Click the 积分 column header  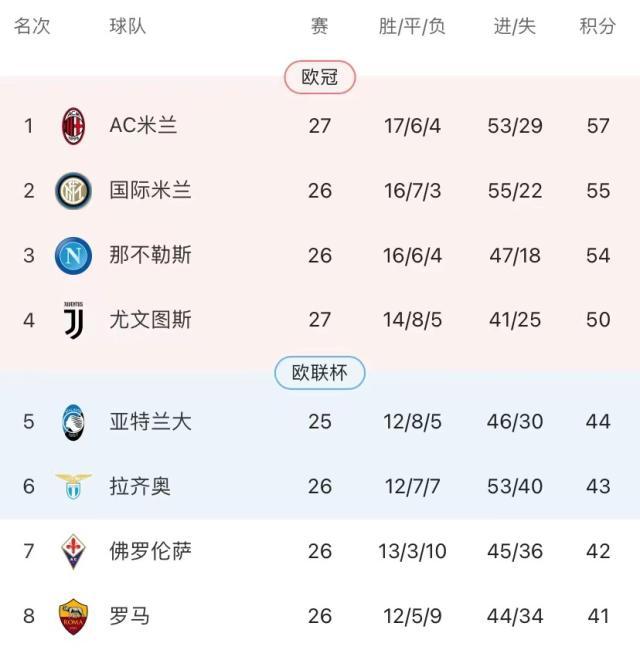point(597,27)
